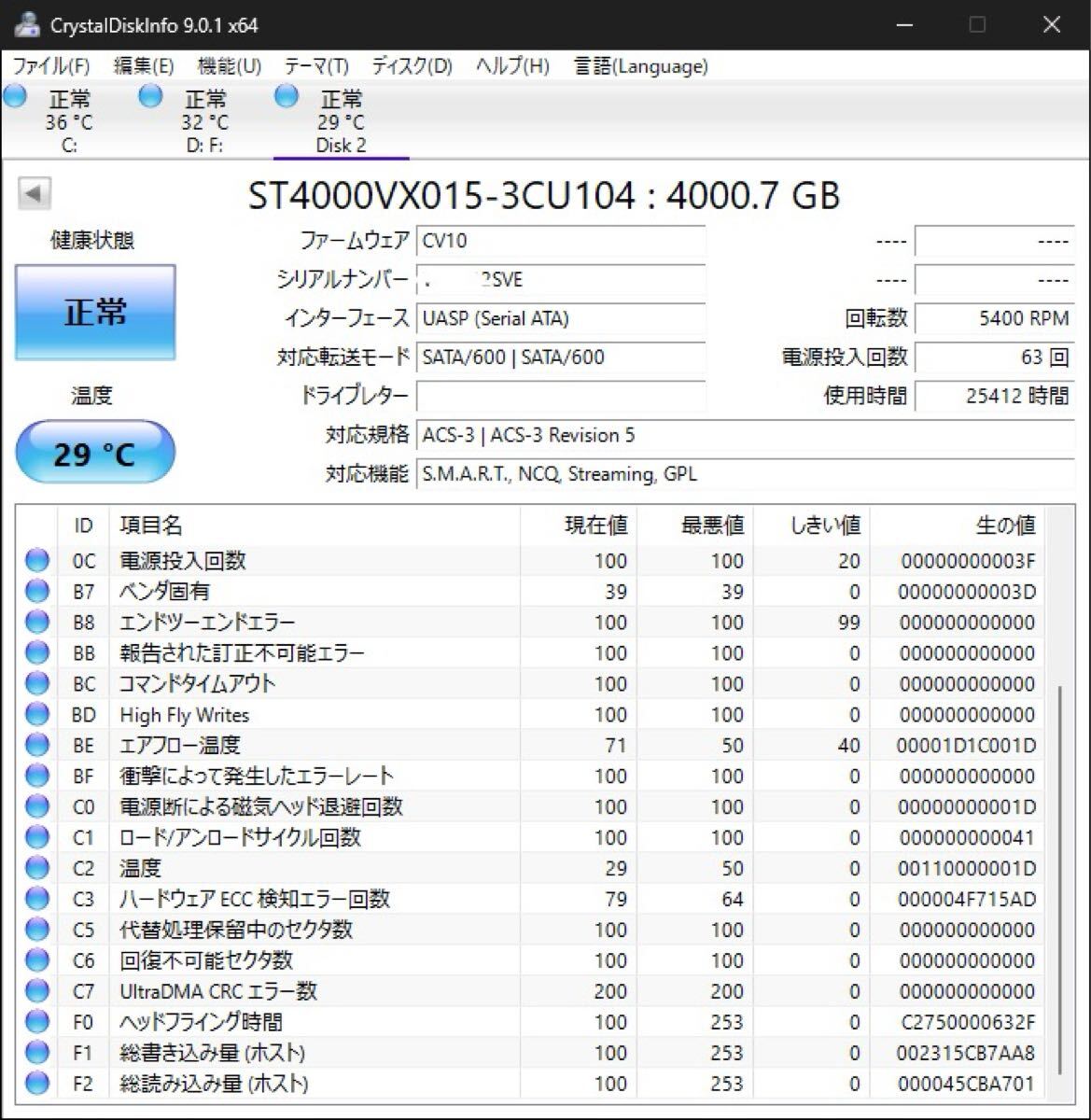Click the ファームウェア field showing CV10
This screenshot has width=1091, height=1120.
[x=560, y=241]
